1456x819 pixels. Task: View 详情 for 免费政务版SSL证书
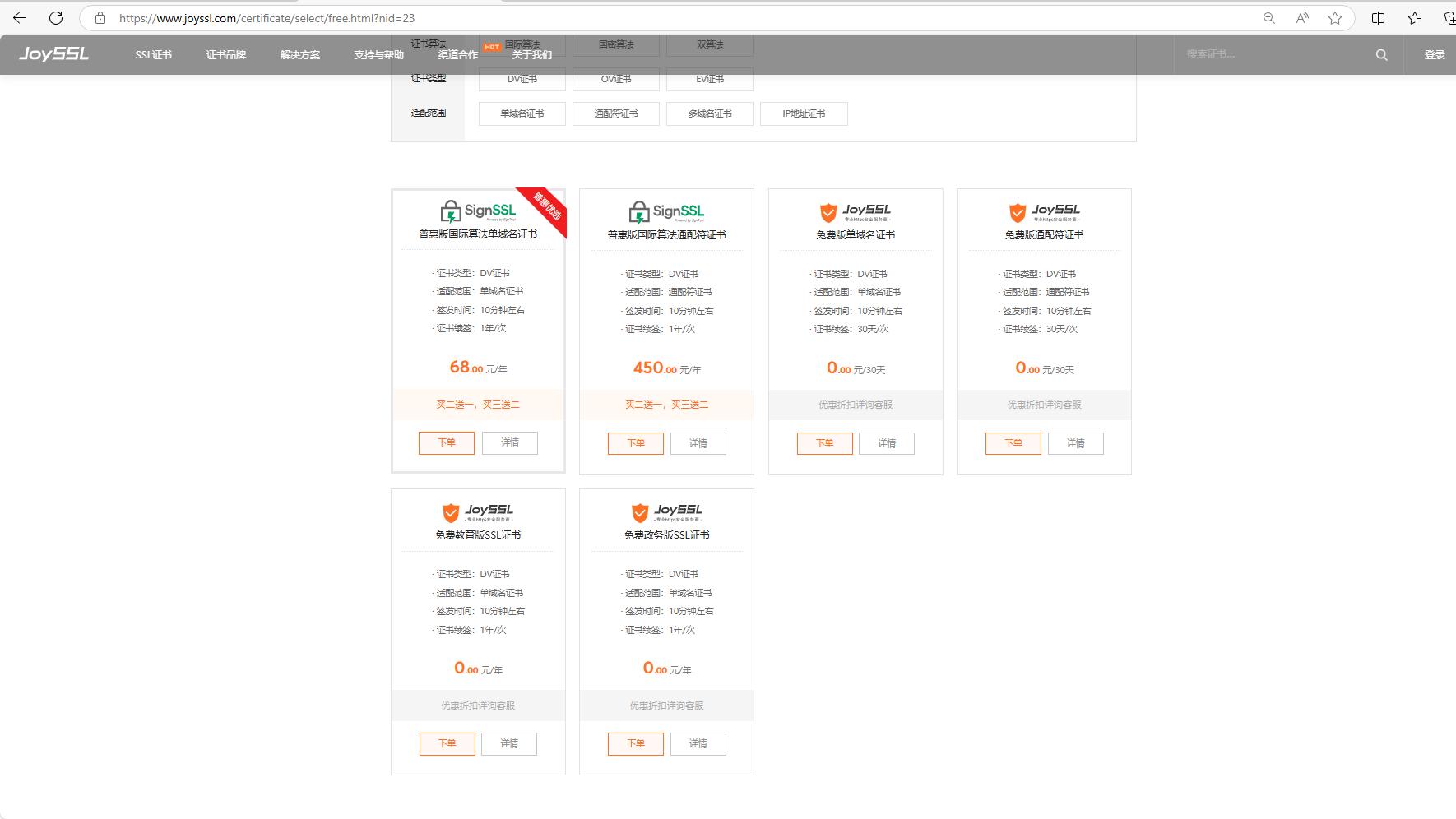coord(698,743)
